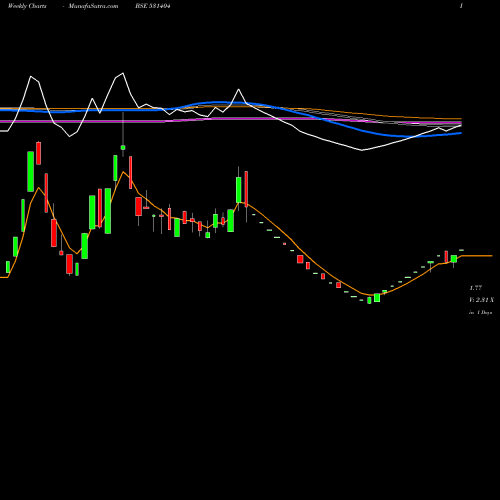500x500 pixels.
Task: Click the lowest green candle at the chart bottom
Action: [x=369, y=300]
